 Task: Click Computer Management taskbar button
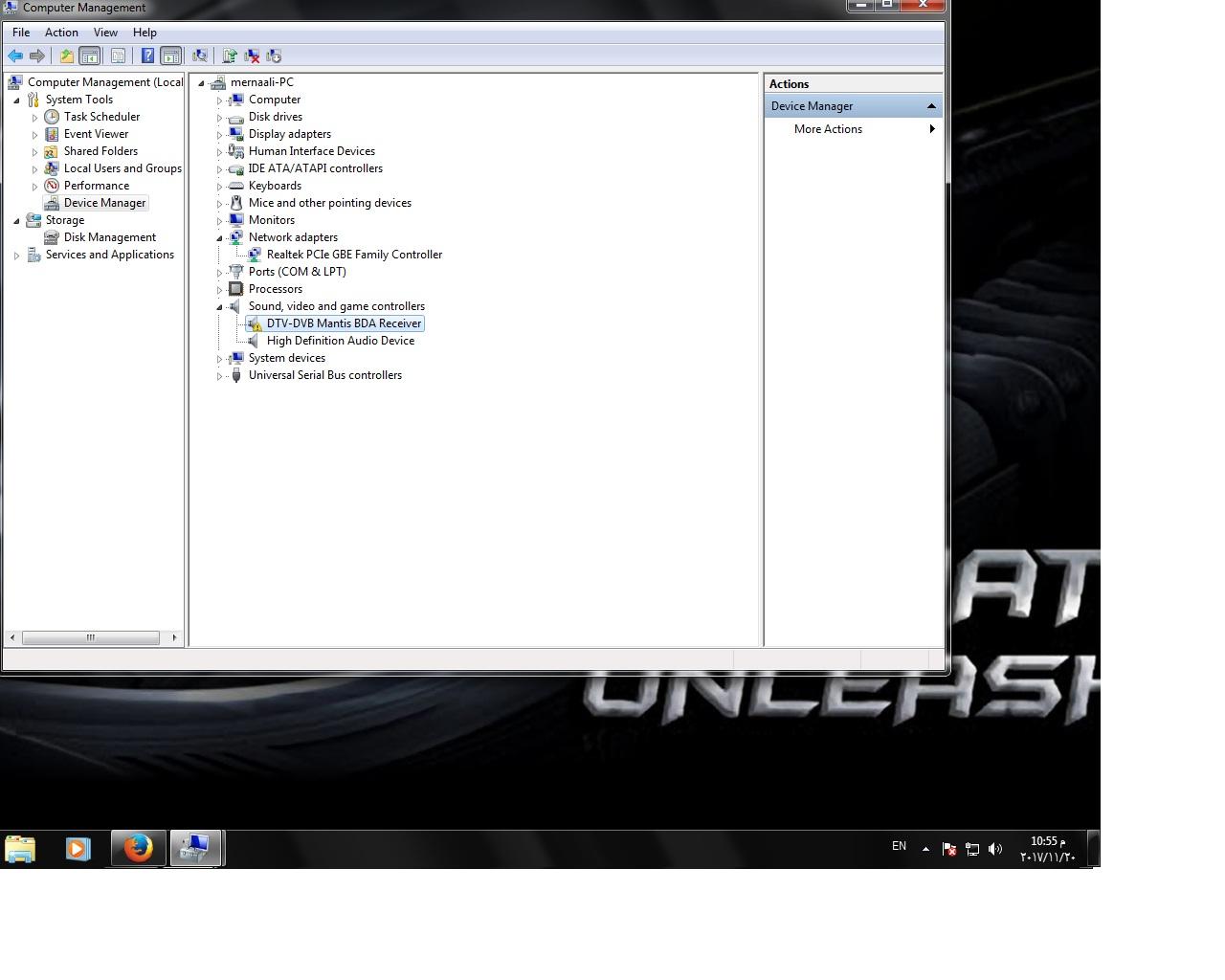coord(196,849)
